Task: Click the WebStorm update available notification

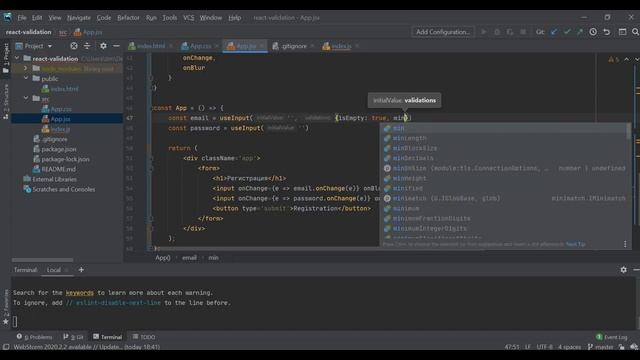Action: coord(87,347)
